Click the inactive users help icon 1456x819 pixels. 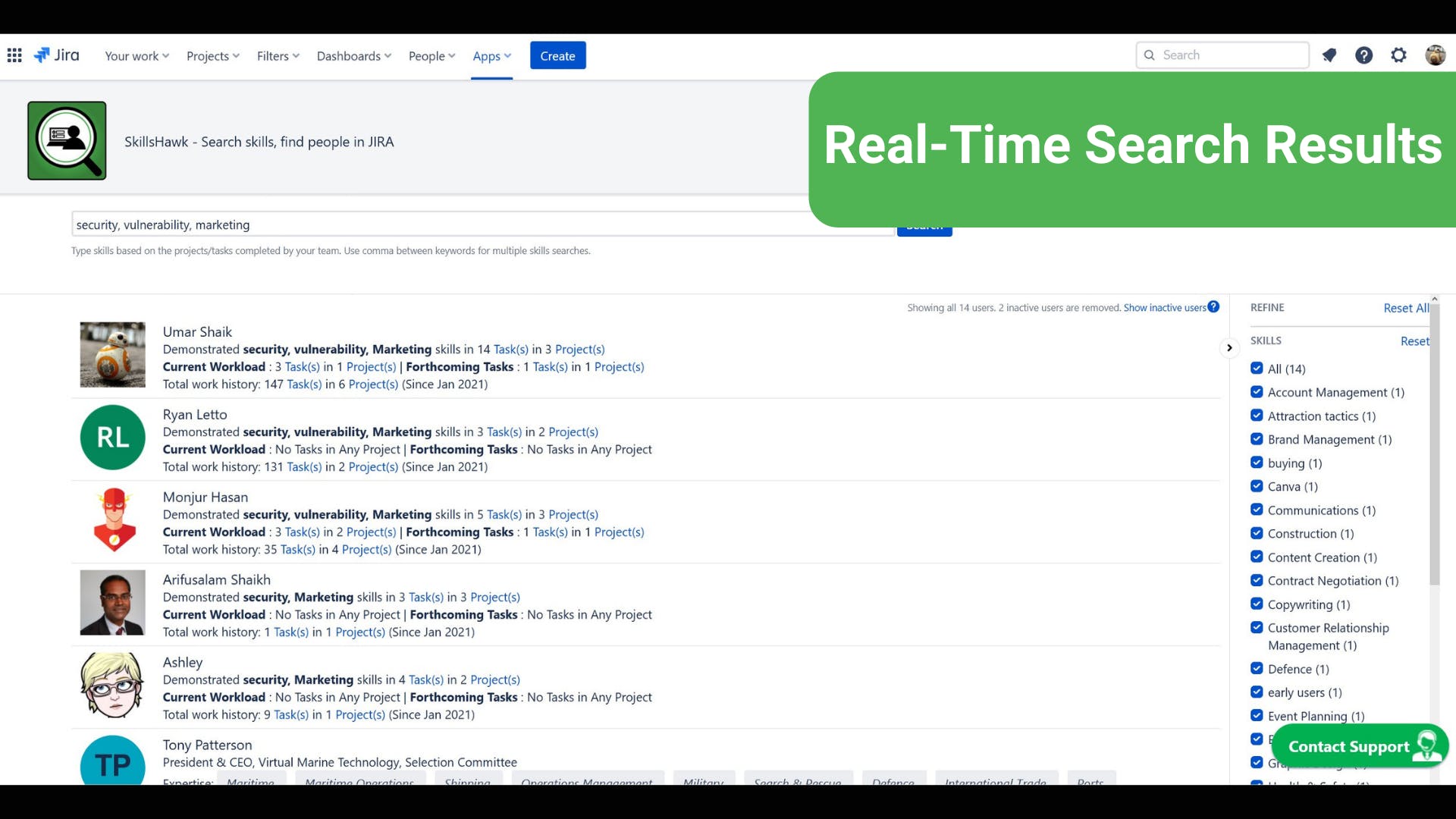coord(1213,306)
